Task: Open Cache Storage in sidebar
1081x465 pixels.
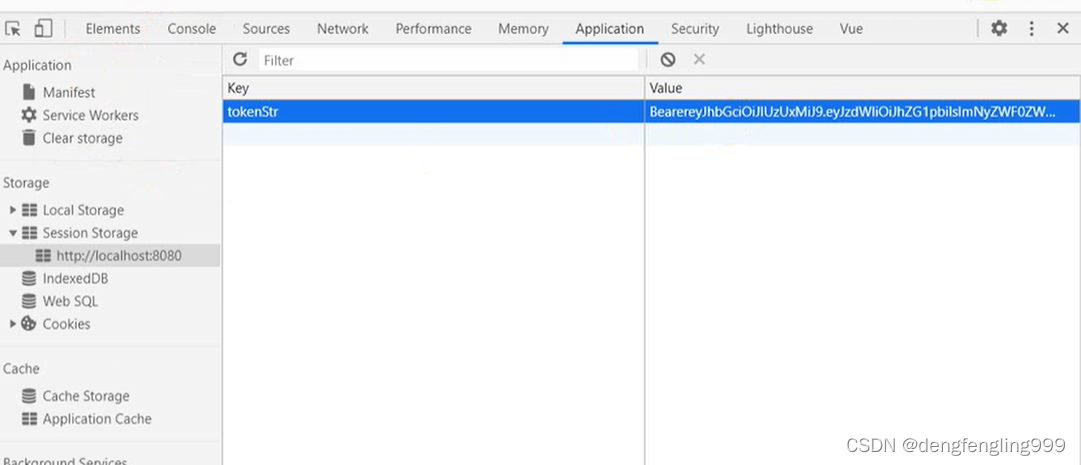Action: pos(85,396)
